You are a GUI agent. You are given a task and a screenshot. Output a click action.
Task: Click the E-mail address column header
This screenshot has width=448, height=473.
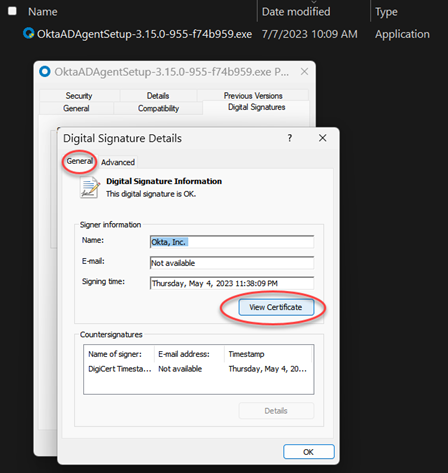pyautogui.click(x=184, y=354)
